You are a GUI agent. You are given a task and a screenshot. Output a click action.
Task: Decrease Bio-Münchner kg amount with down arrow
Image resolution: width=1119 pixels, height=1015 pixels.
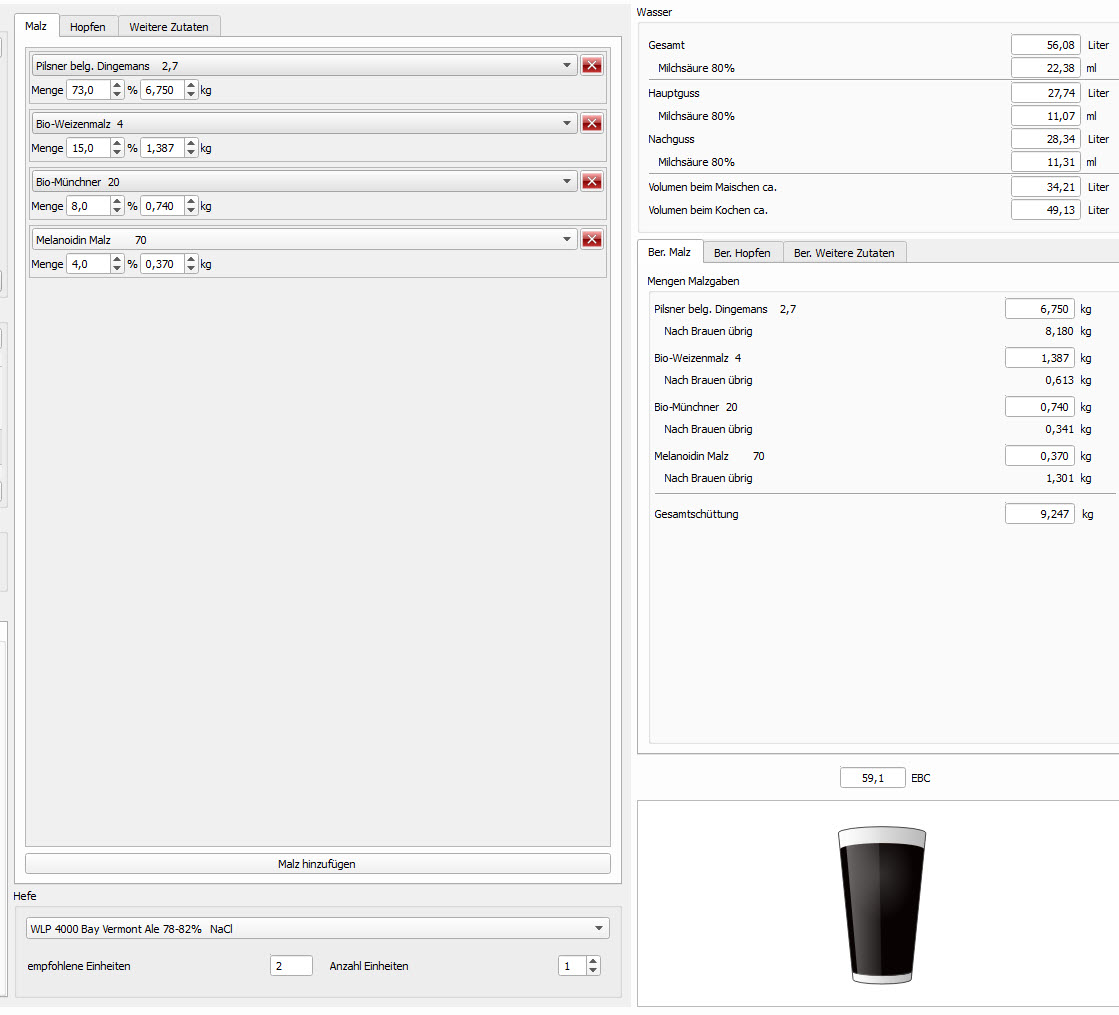[x=191, y=211]
